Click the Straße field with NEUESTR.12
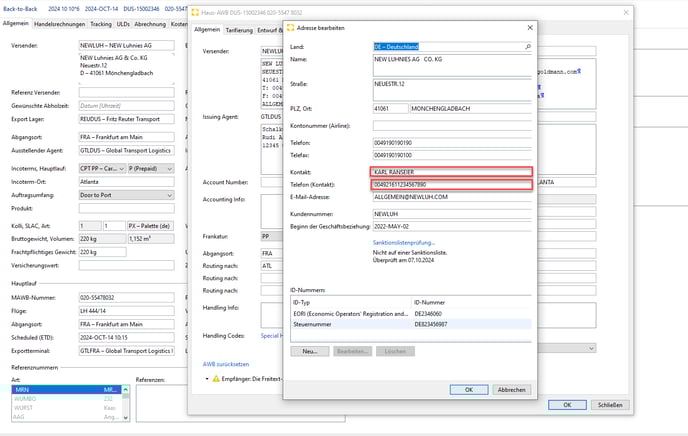The width and height of the screenshot is (688, 436). (452, 90)
